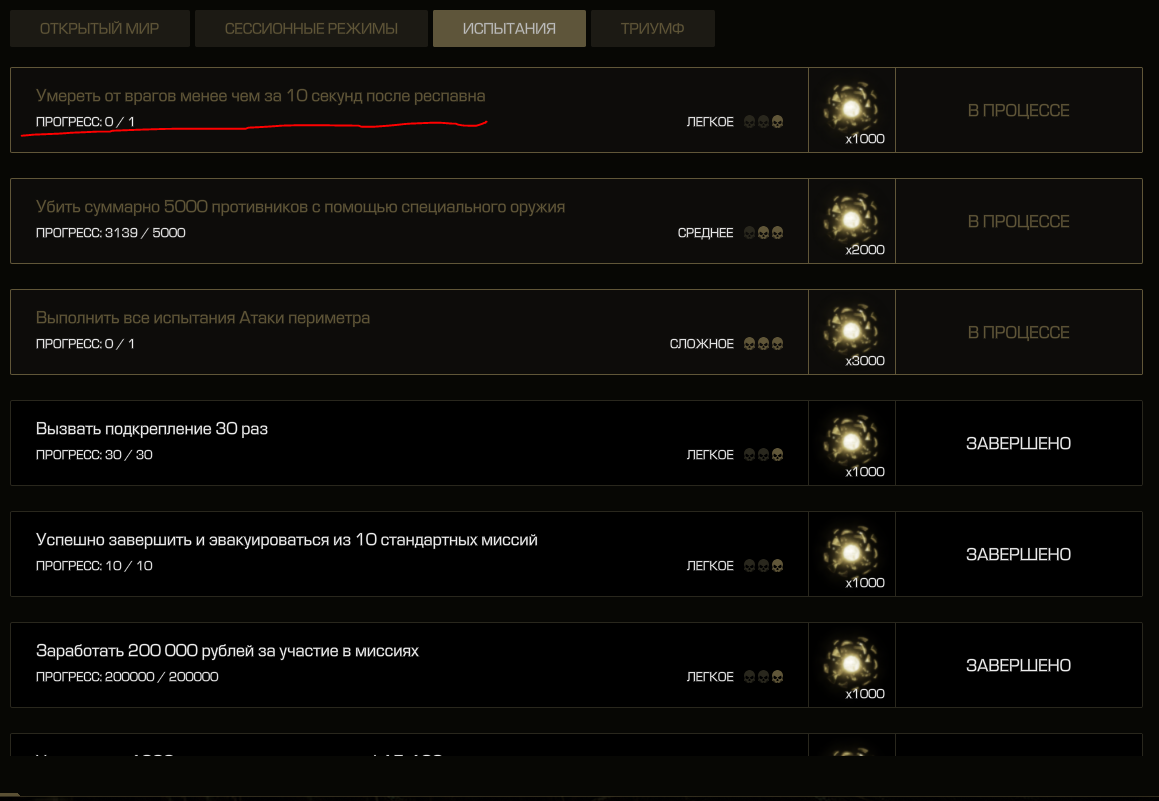Click progress text '3139 / 5000'
Image resolution: width=1159 pixels, height=801 pixels.
coord(145,233)
